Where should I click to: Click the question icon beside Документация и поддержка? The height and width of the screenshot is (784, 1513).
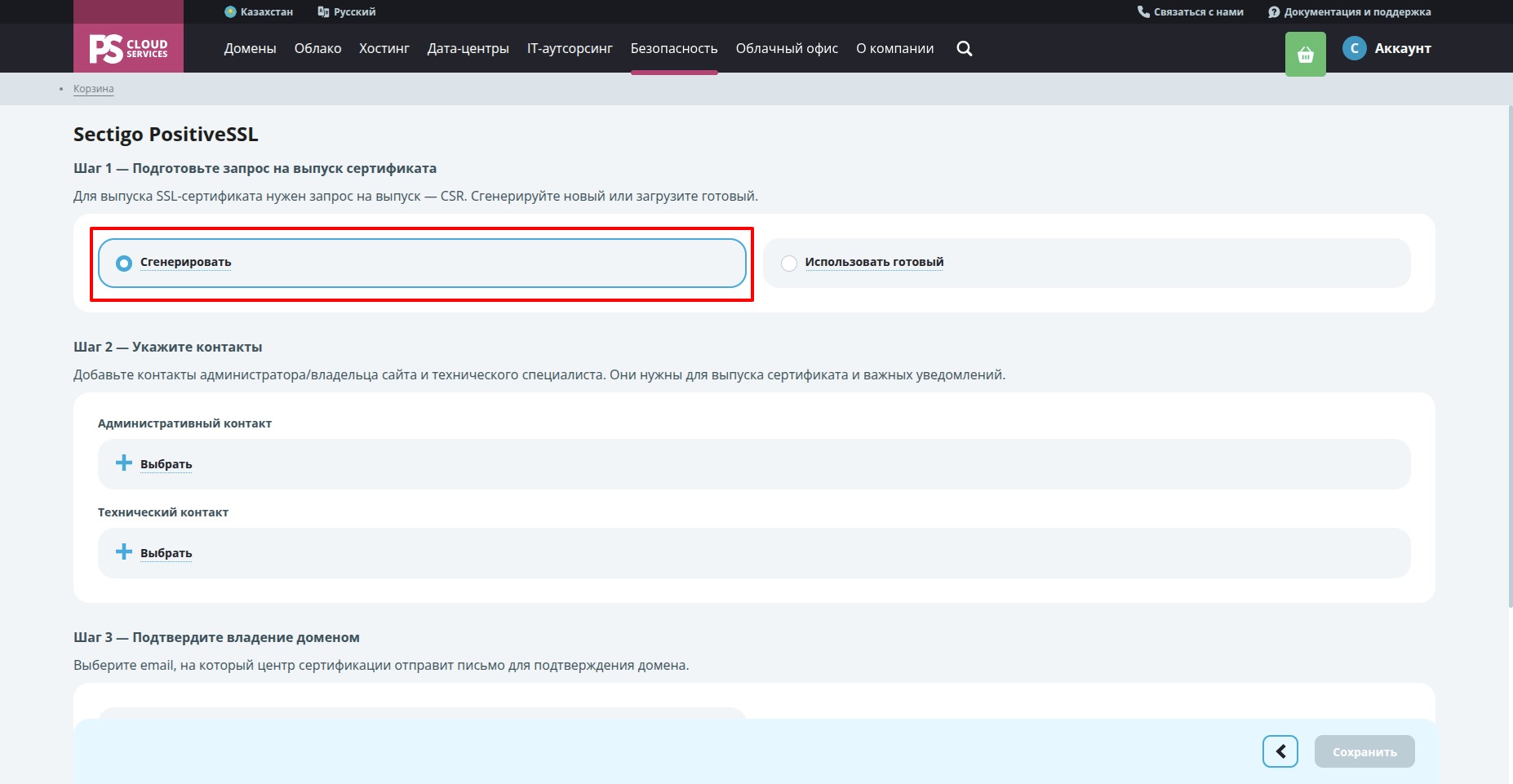point(1274,12)
